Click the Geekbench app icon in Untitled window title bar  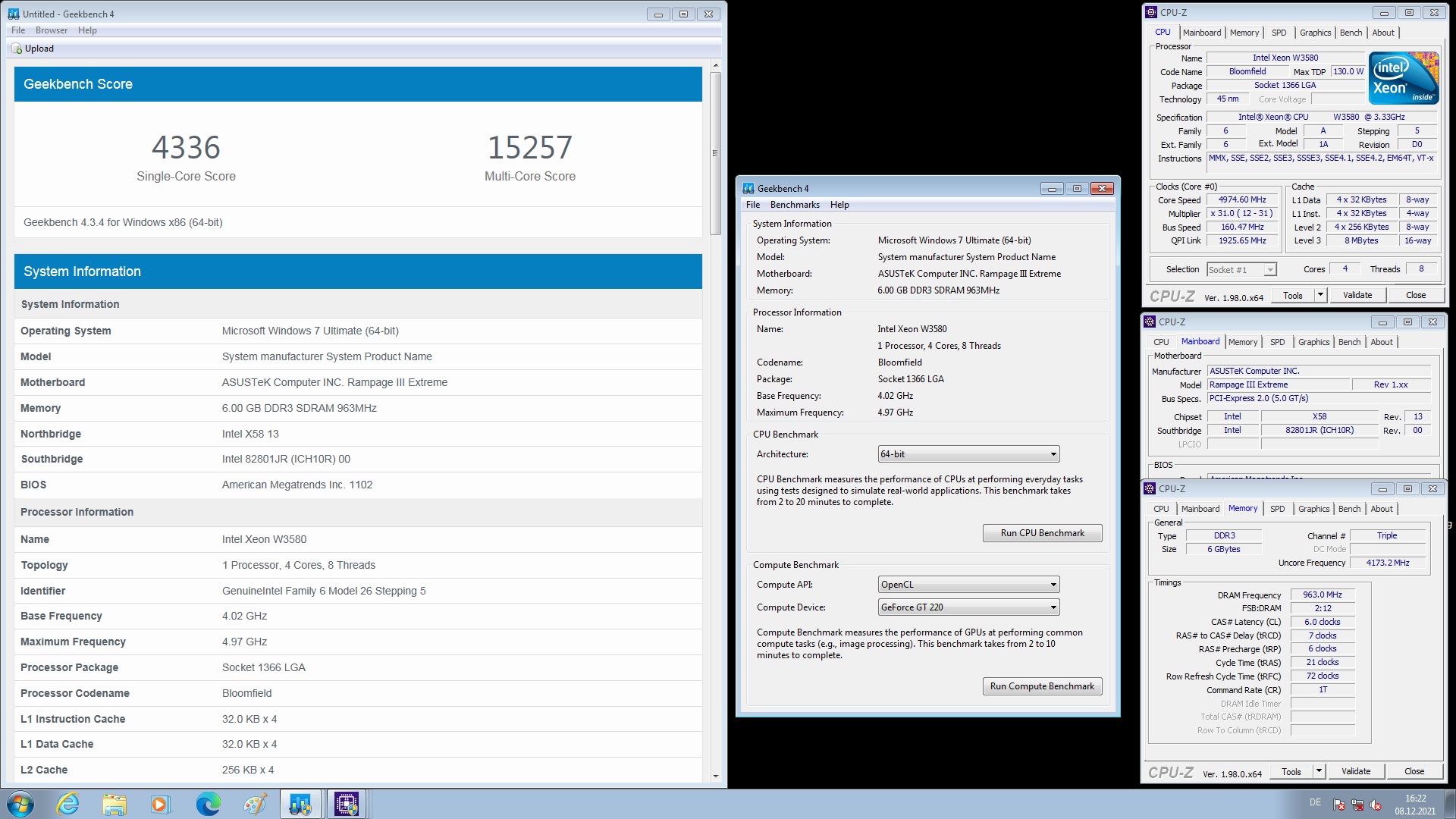click(14, 14)
